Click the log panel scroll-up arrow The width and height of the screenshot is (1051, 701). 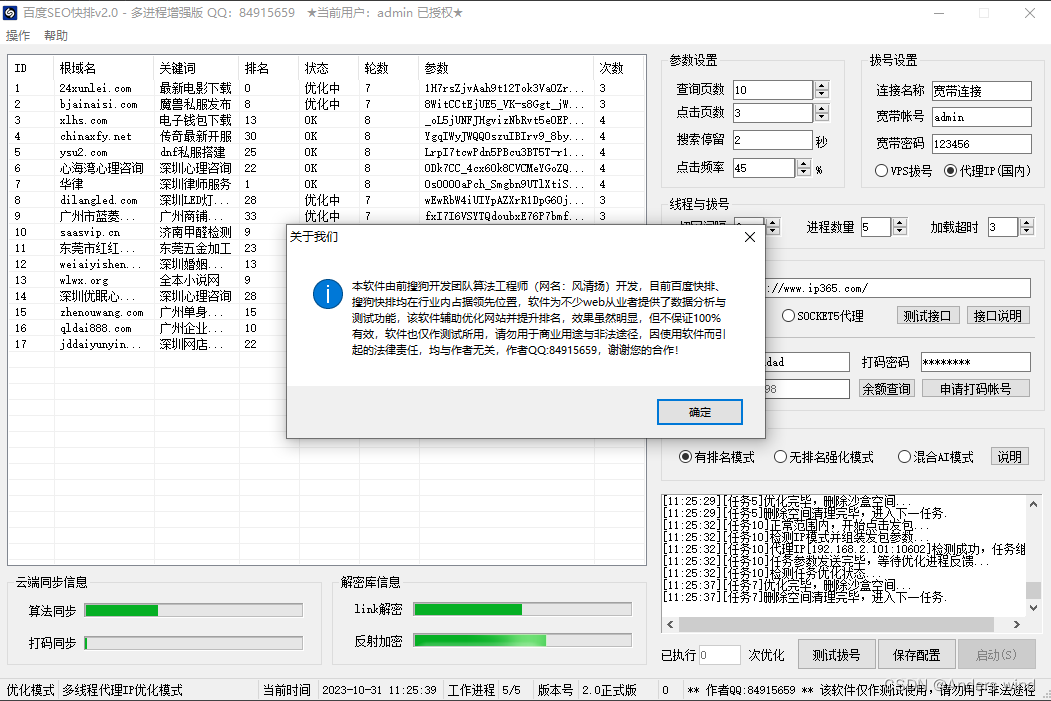[1034, 504]
